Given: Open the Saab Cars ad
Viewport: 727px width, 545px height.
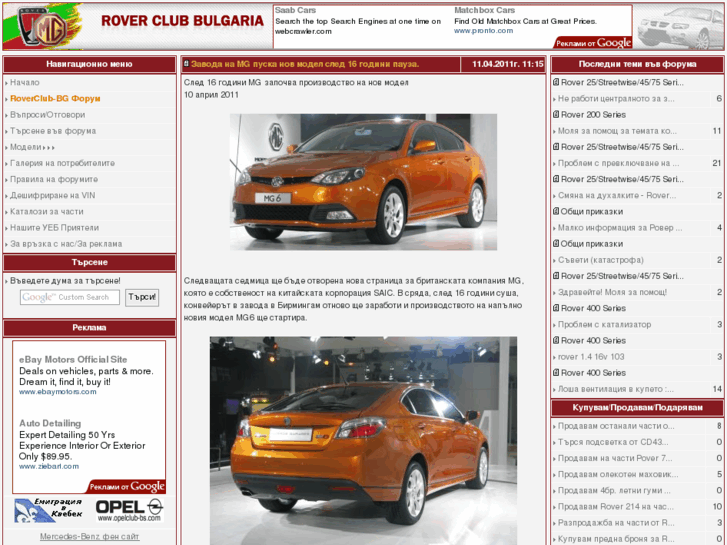Looking at the screenshot, I should click(x=295, y=10).
